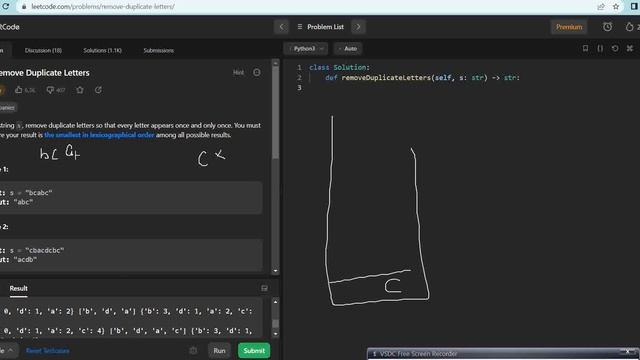Toggle fullscreen editor icon
This screenshot has width=640, height=360.
coord(630,48)
